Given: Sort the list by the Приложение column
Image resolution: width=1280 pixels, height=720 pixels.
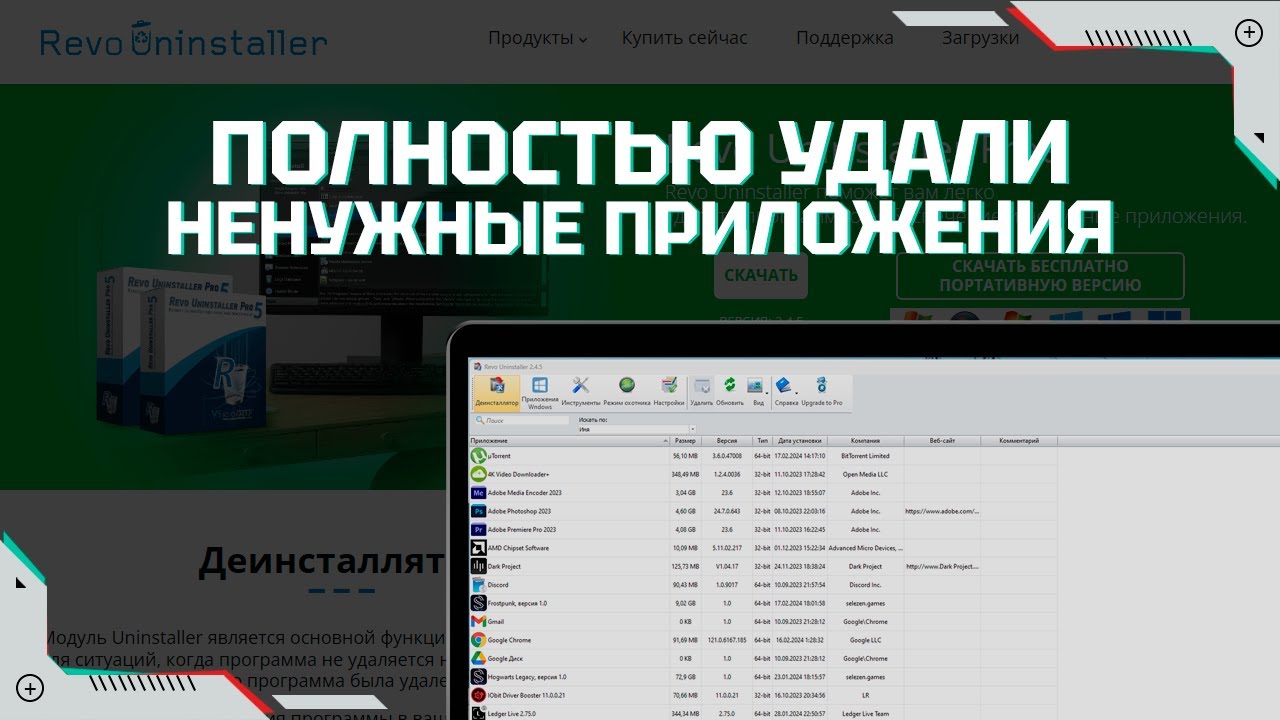Looking at the screenshot, I should point(569,441).
